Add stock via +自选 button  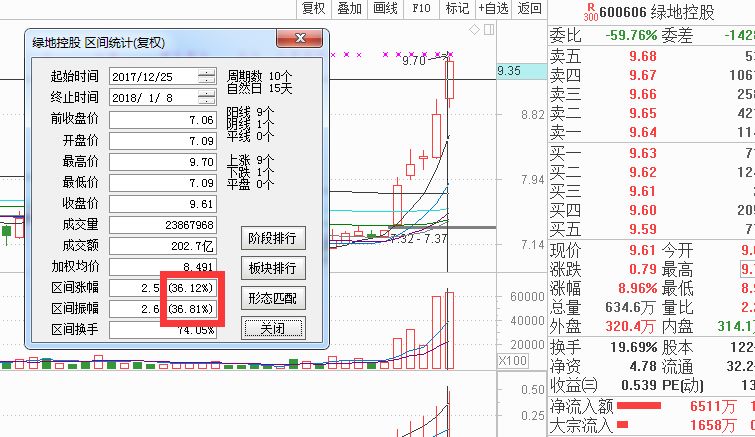pyautogui.click(x=493, y=8)
